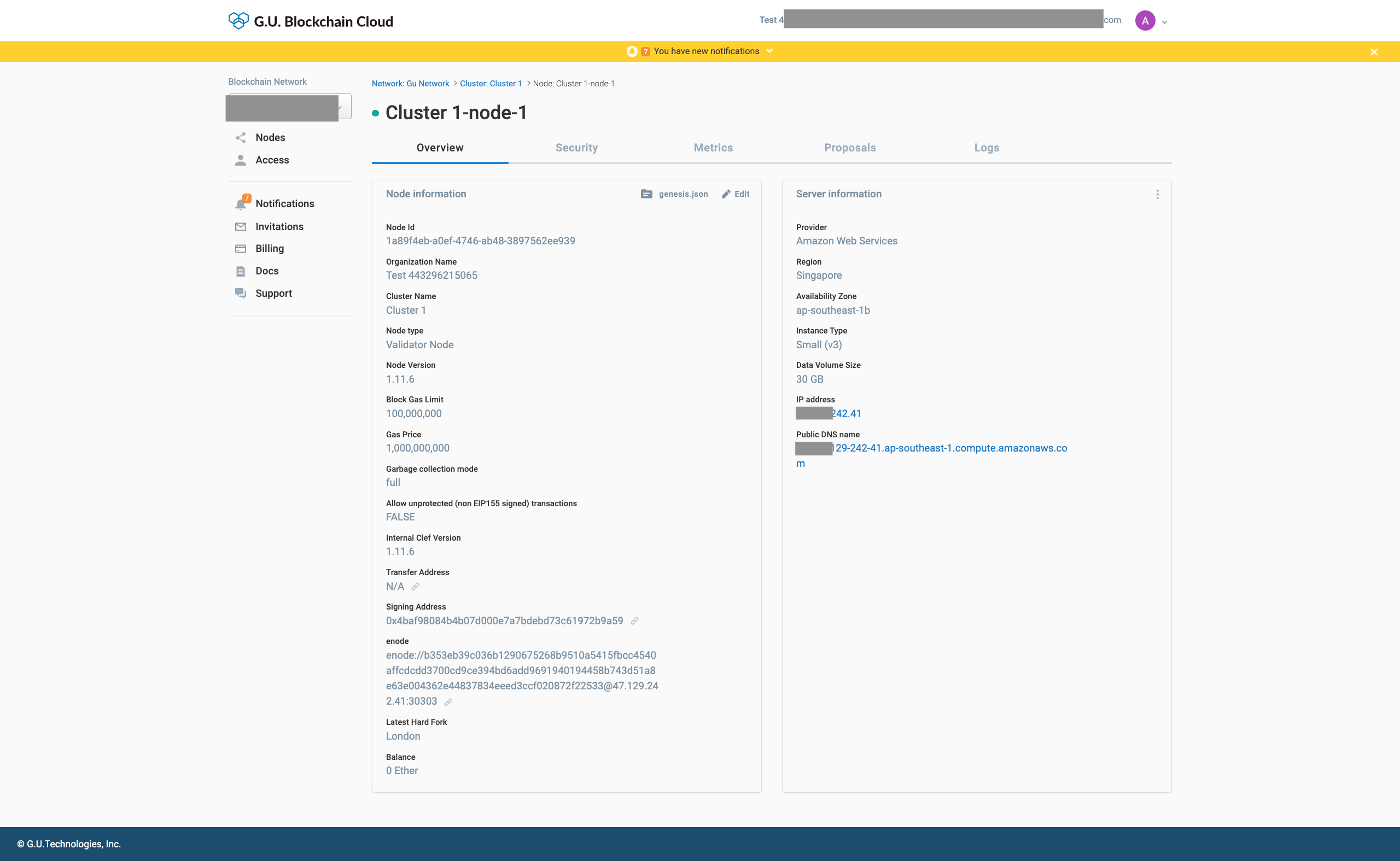Dismiss the yellow notification banner
The height and width of the screenshot is (861, 1400).
point(1374,52)
